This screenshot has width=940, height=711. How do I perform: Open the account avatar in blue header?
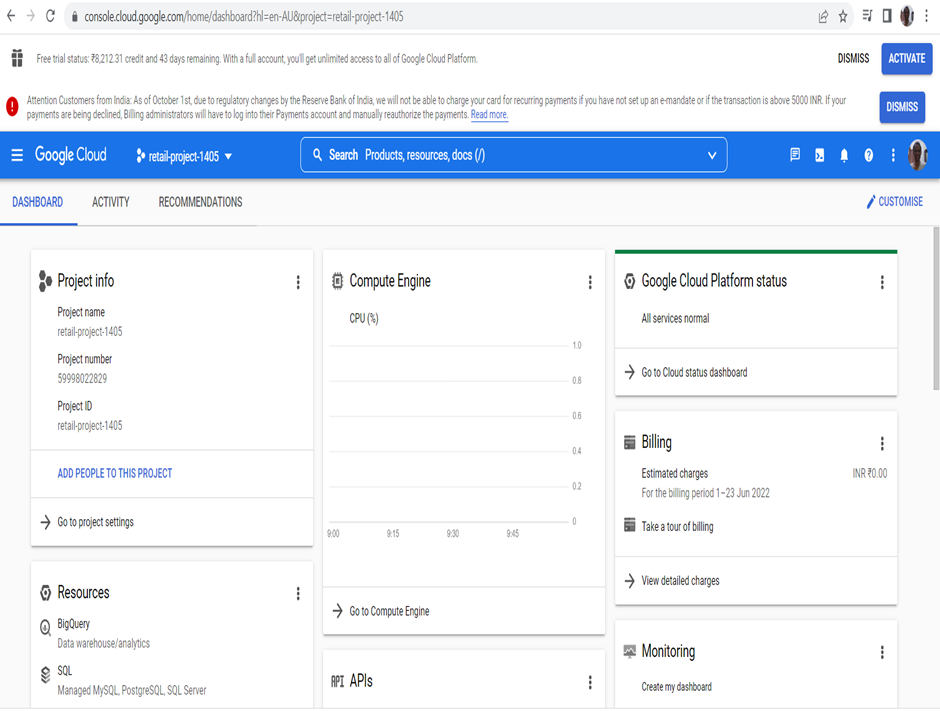[917, 155]
